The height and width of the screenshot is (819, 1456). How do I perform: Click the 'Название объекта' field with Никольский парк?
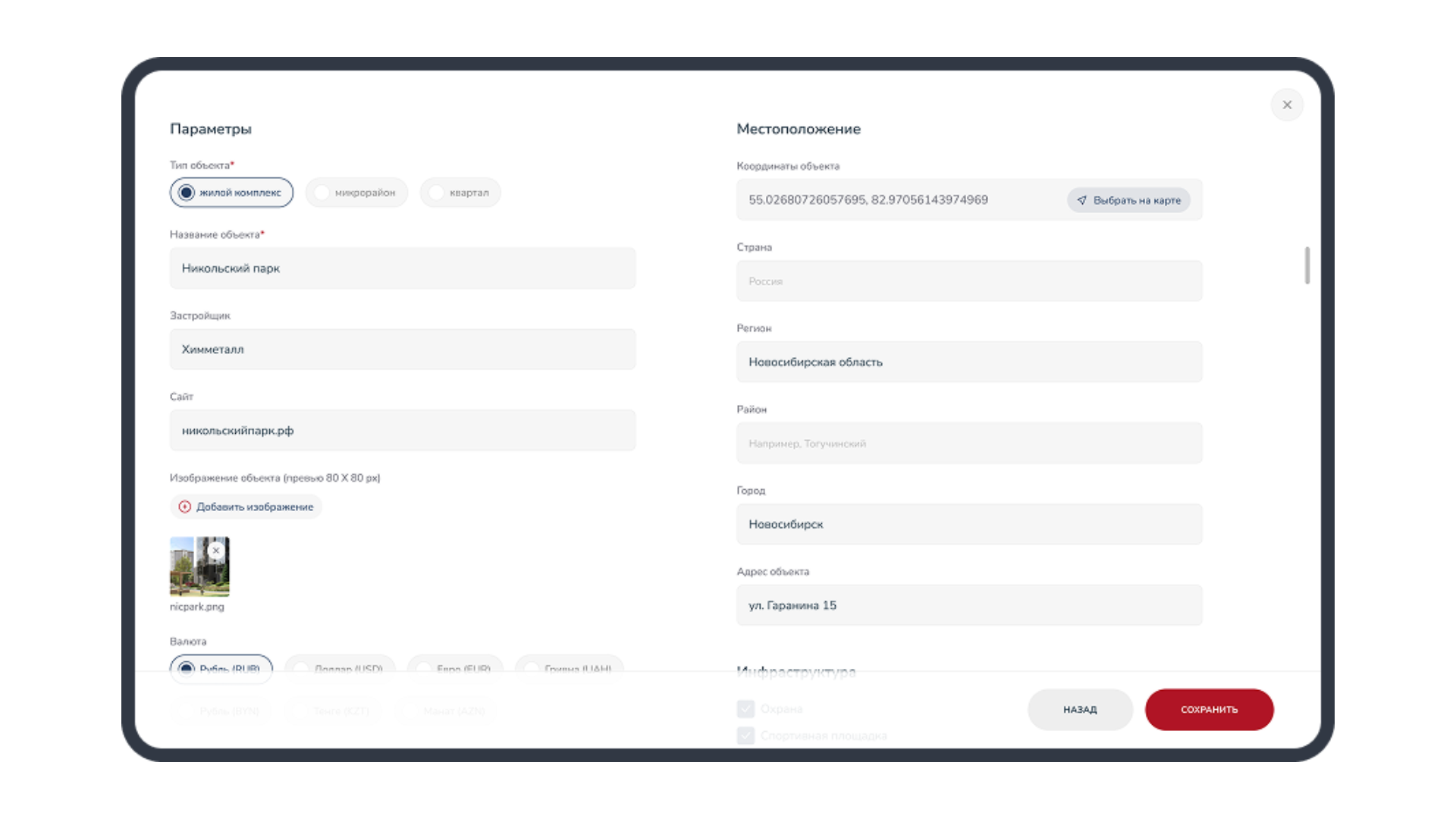point(402,268)
